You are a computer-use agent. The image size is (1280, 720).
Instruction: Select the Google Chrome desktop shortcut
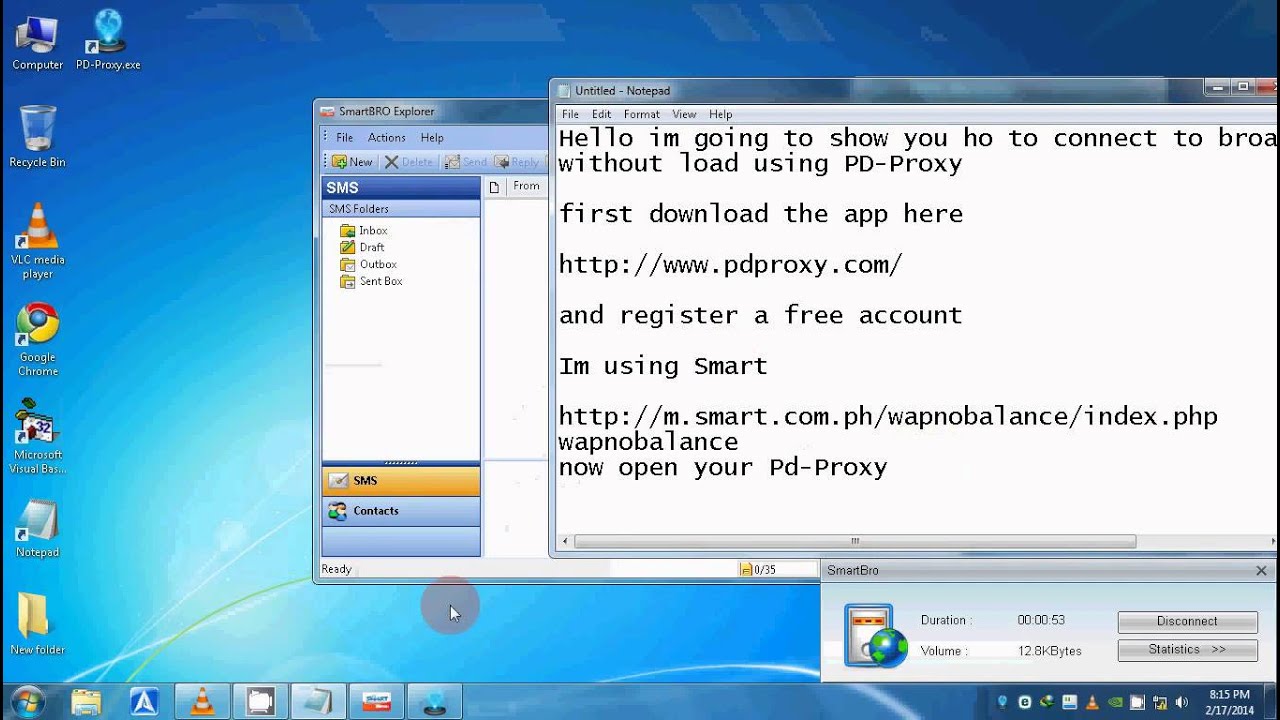[37, 340]
